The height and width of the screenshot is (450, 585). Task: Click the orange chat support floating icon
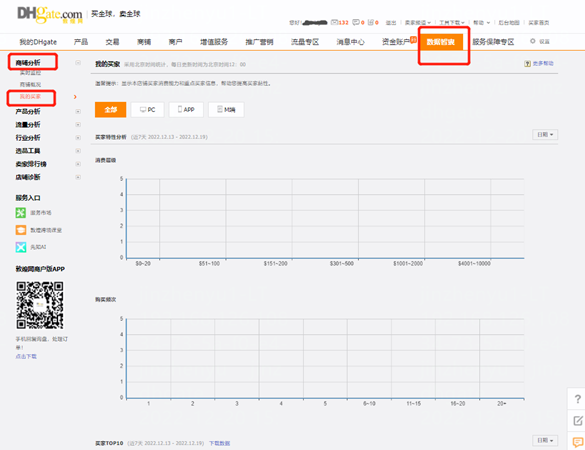coord(578,443)
